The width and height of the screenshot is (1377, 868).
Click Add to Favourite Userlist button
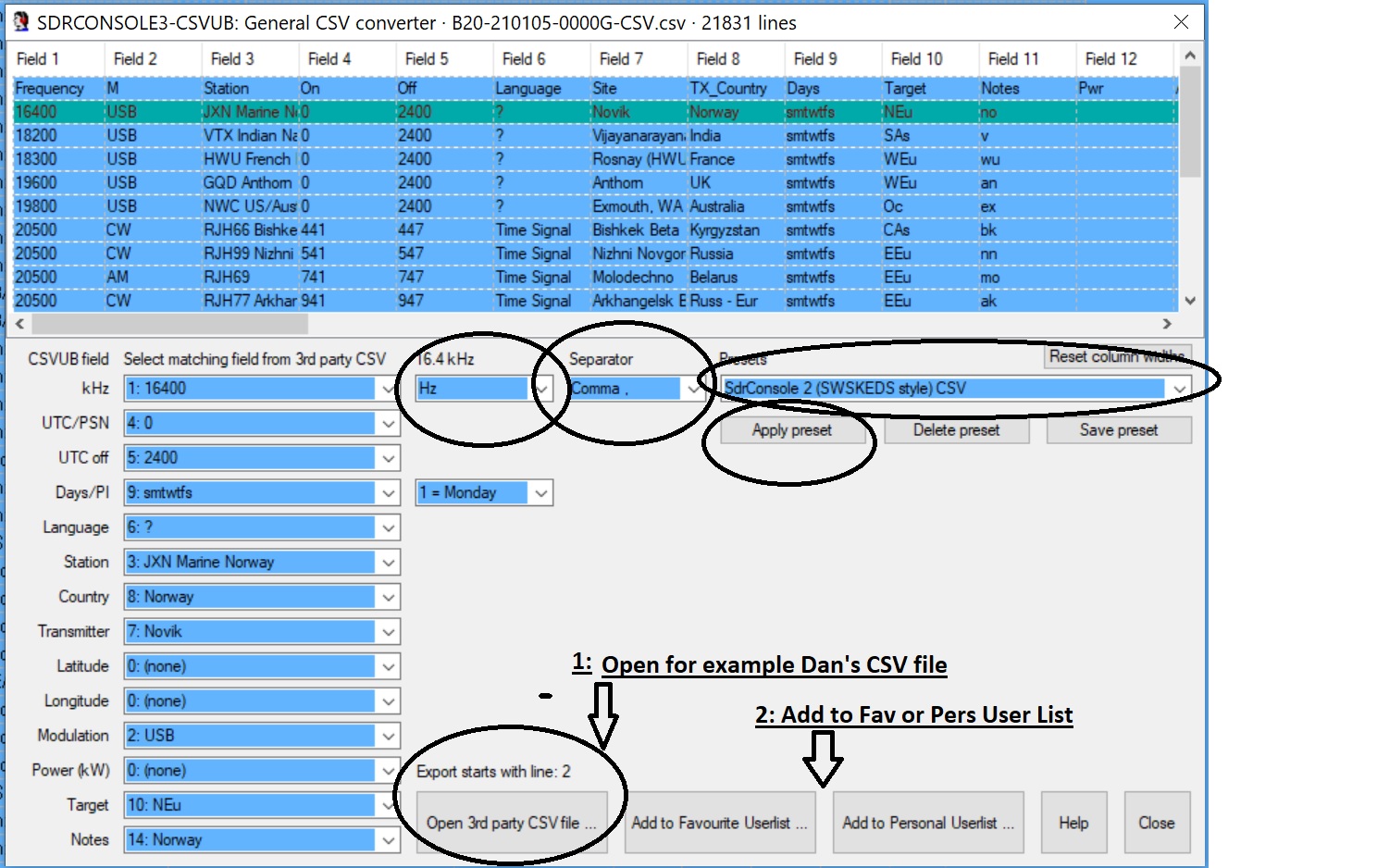[x=719, y=823]
